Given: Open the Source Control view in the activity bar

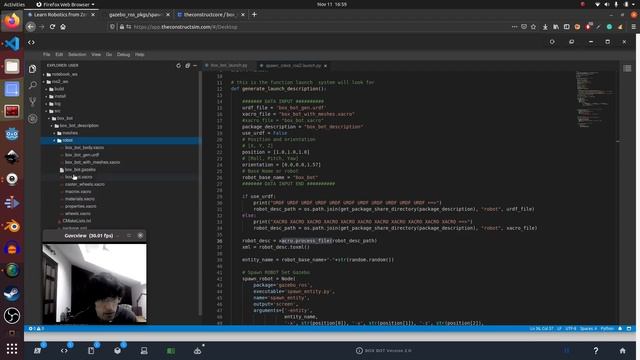Looking at the screenshot, I should (x=33, y=101).
